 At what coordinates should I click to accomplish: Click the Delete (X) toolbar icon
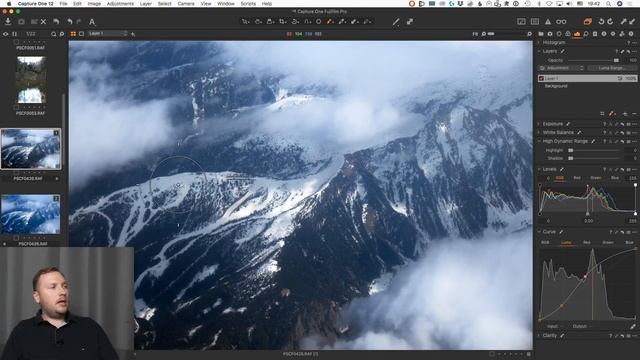coord(43,21)
